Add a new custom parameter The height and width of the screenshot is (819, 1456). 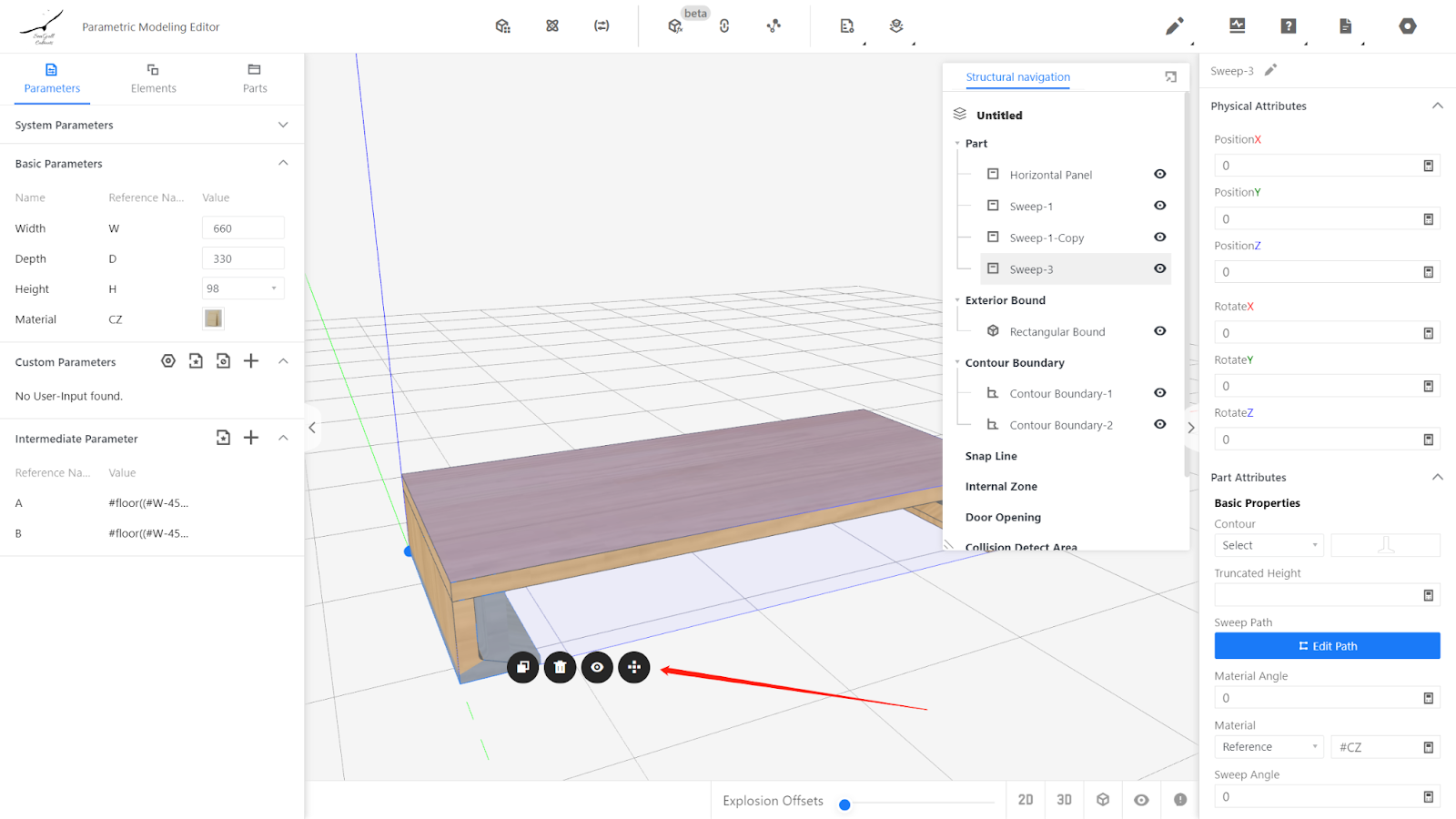click(251, 361)
